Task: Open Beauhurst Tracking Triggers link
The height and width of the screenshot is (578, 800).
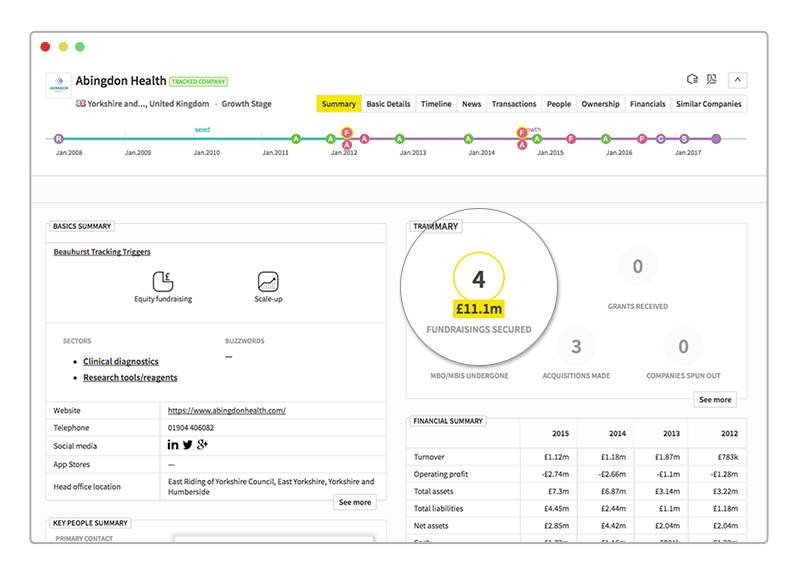Action: point(102,252)
